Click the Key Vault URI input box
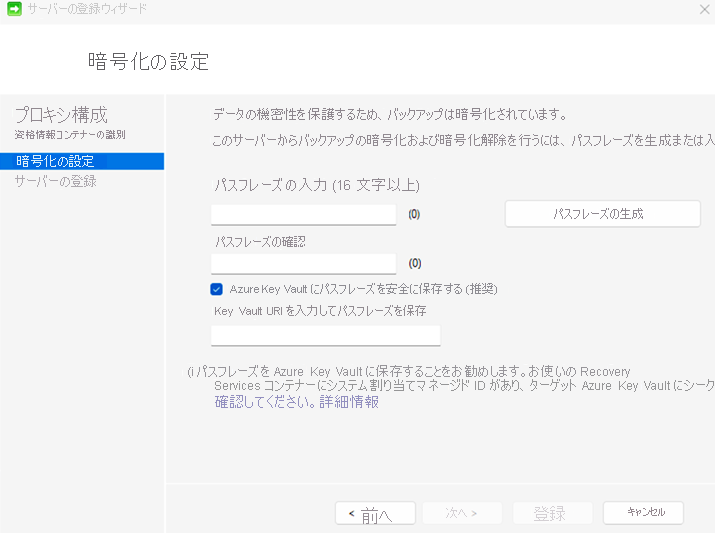This screenshot has height=533, width=715. click(x=325, y=335)
